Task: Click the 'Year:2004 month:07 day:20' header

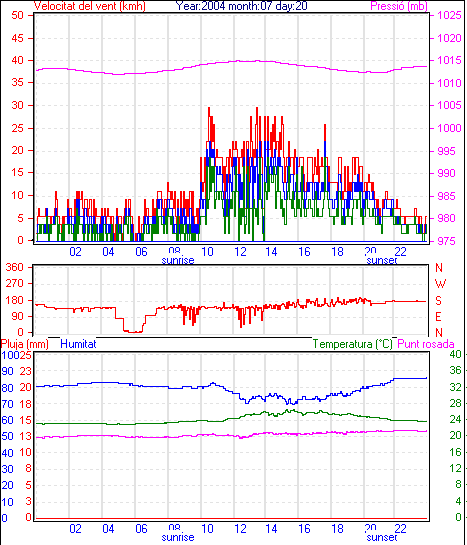Action: tap(241, 6)
